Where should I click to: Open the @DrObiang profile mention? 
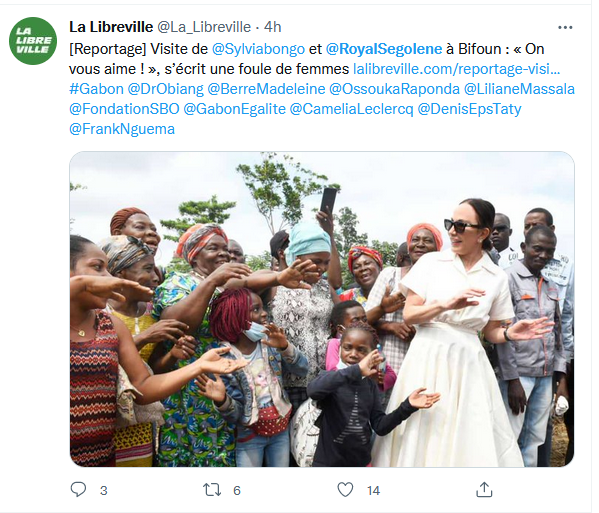[x=165, y=89]
